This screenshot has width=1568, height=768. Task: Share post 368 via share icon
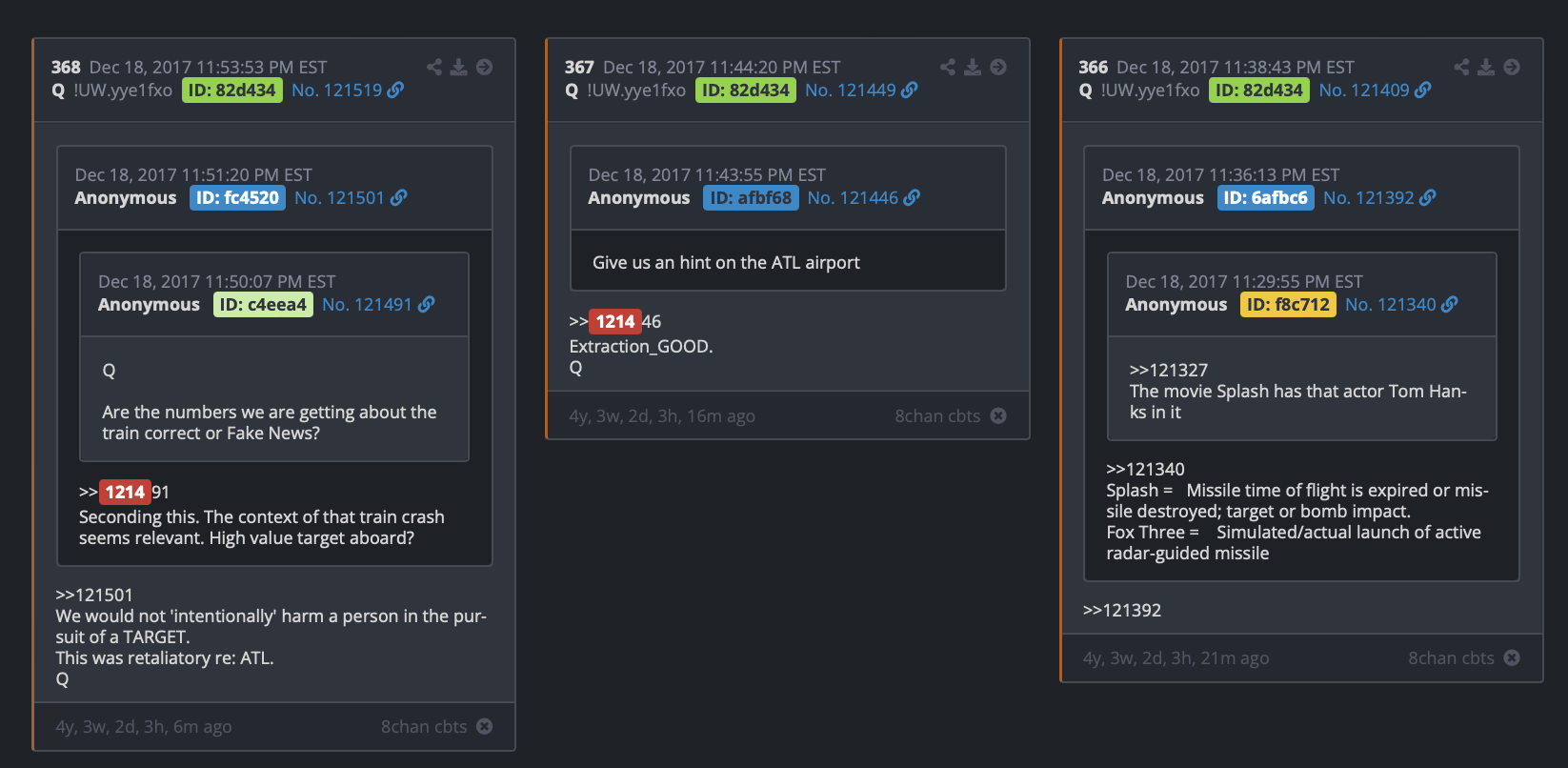[434, 67]
